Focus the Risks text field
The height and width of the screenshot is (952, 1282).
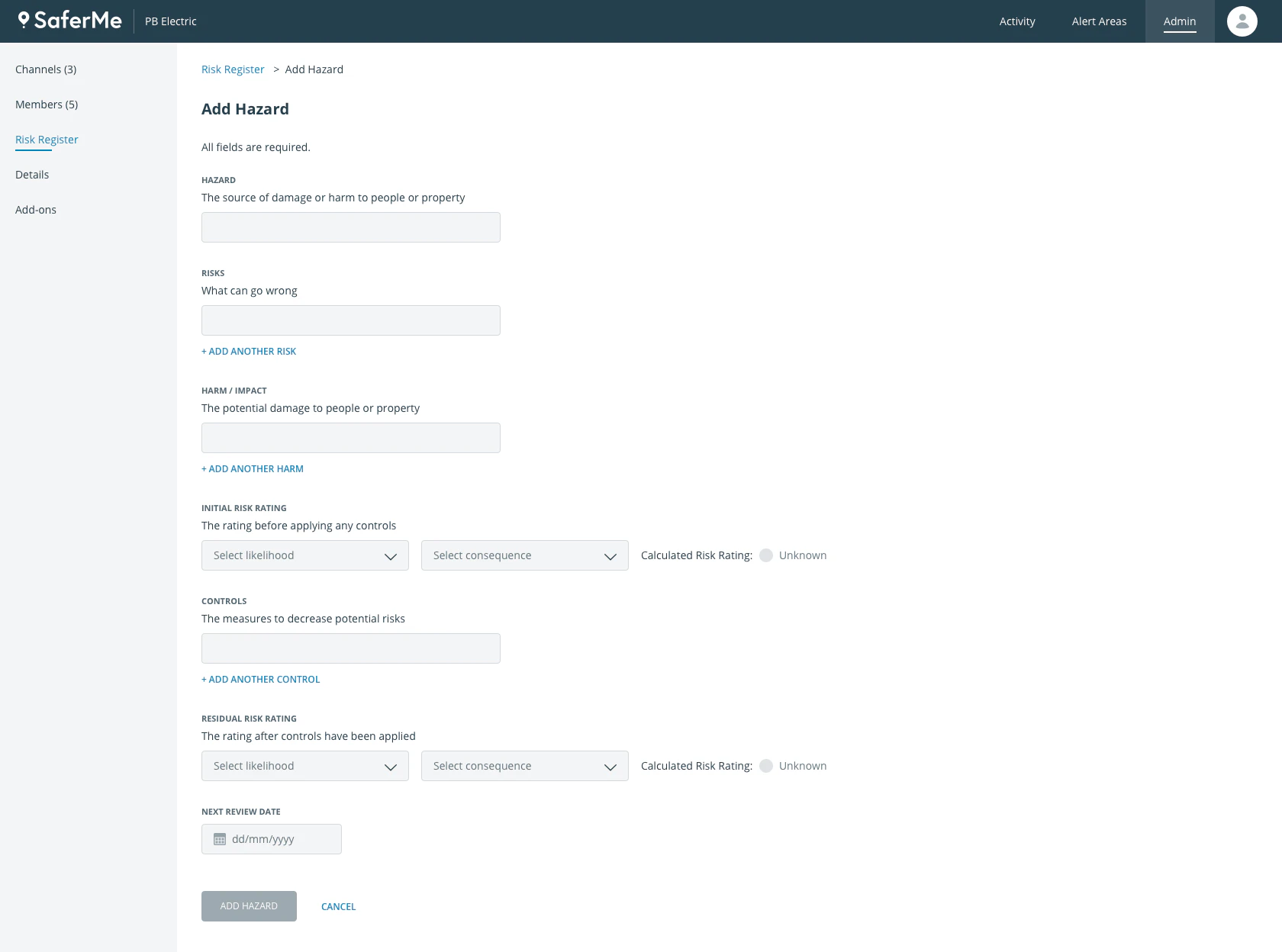(351, 320)
